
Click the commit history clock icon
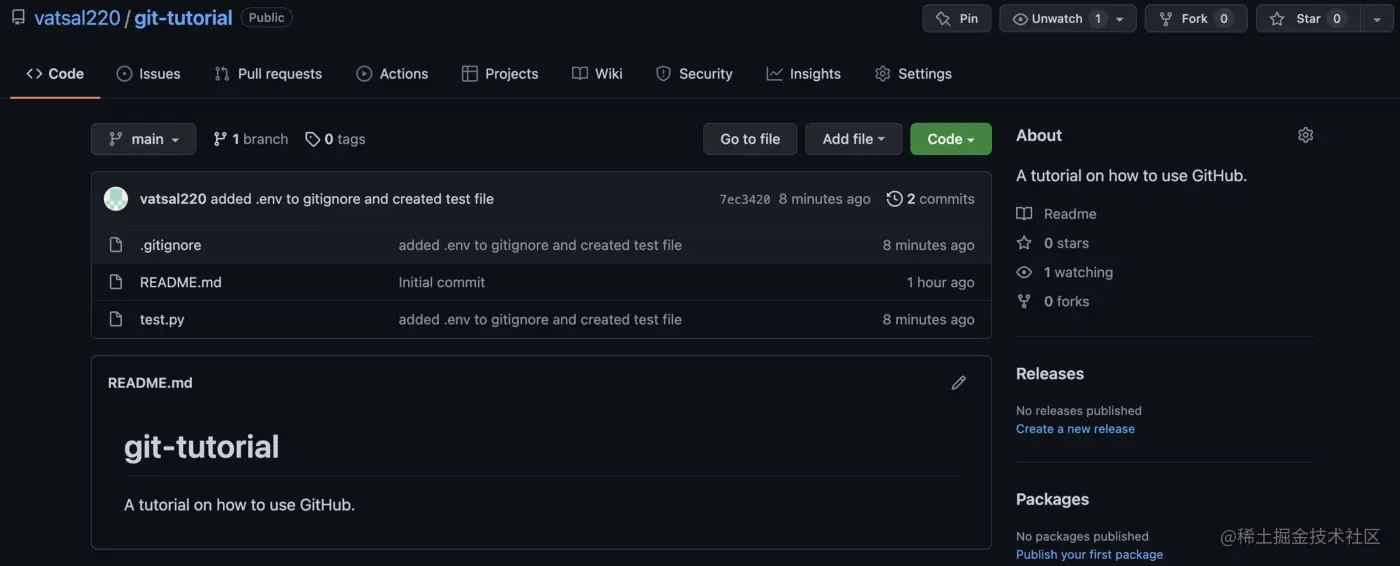[894, 199]
